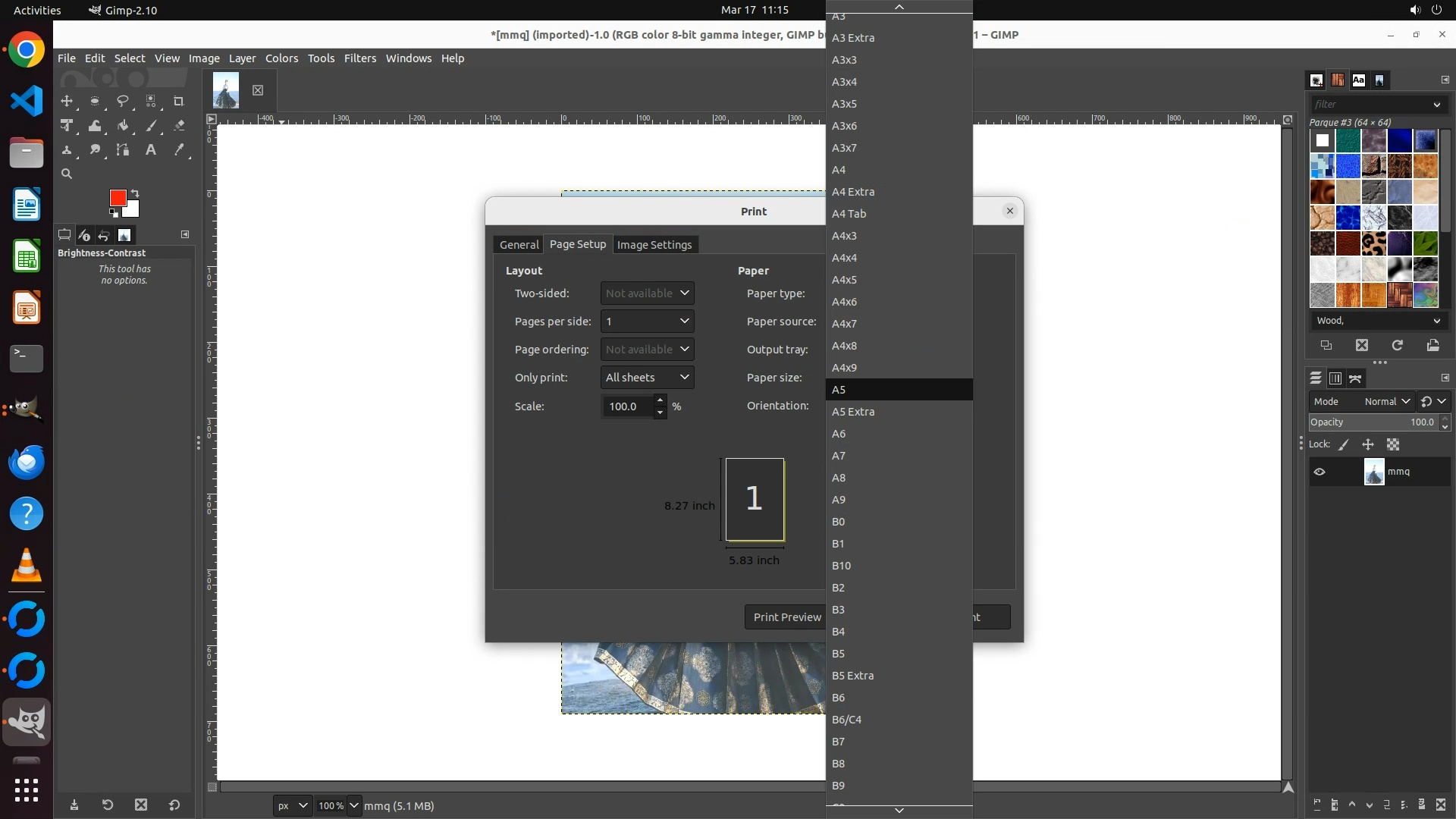Click the Print Preview button
Image resolution: width=1456 pixels, height=819 pixels.
tap(786, 617)
